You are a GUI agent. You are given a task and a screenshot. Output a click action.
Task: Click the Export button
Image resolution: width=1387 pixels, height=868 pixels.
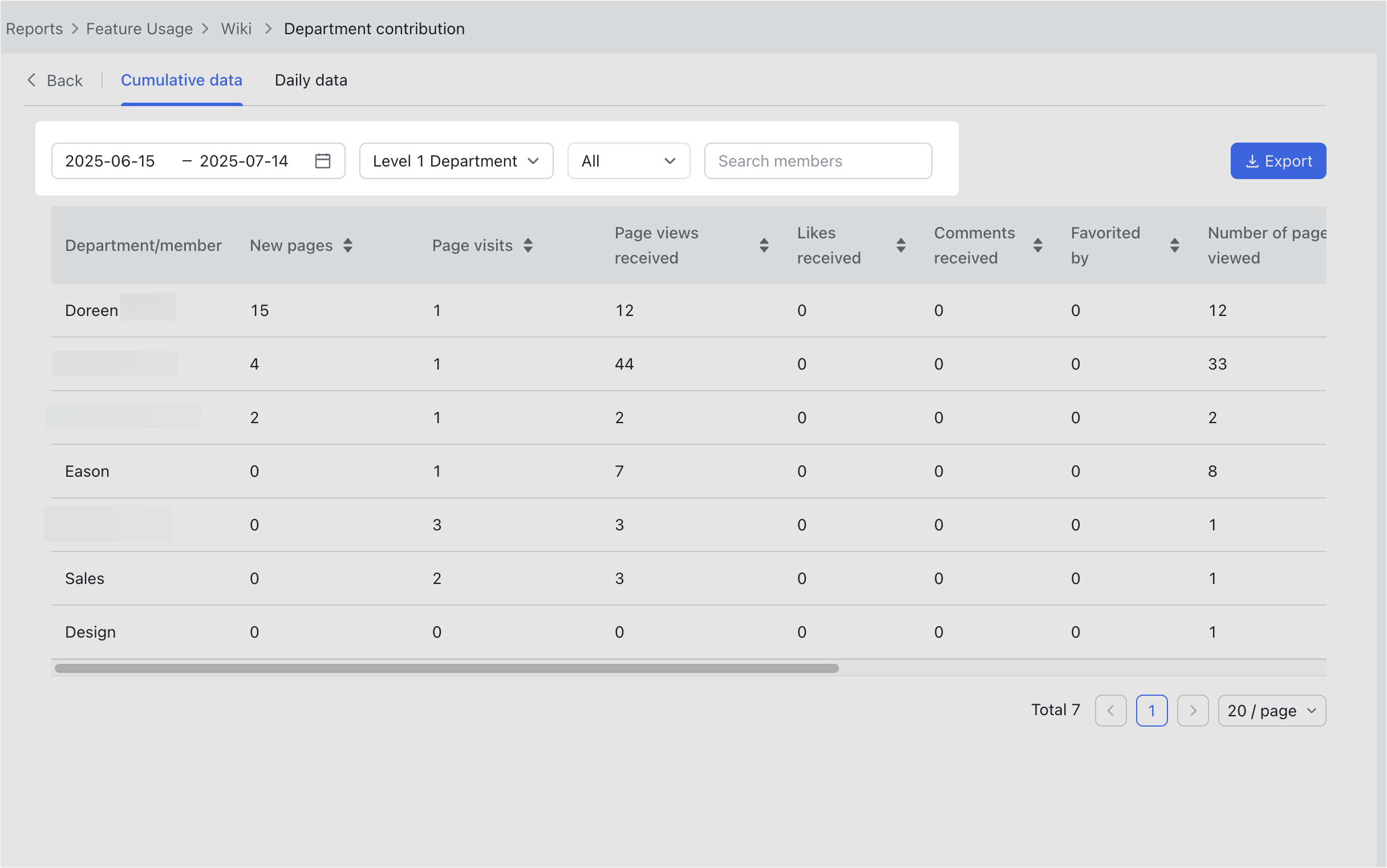pos(1278,161)
